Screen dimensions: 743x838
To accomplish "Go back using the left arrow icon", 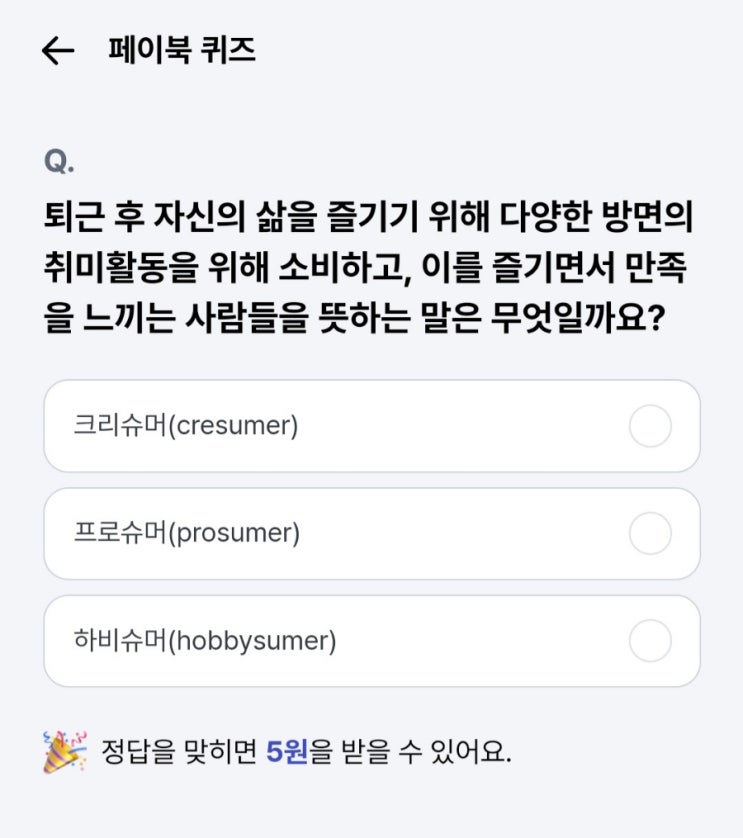I will coord(58,51).
